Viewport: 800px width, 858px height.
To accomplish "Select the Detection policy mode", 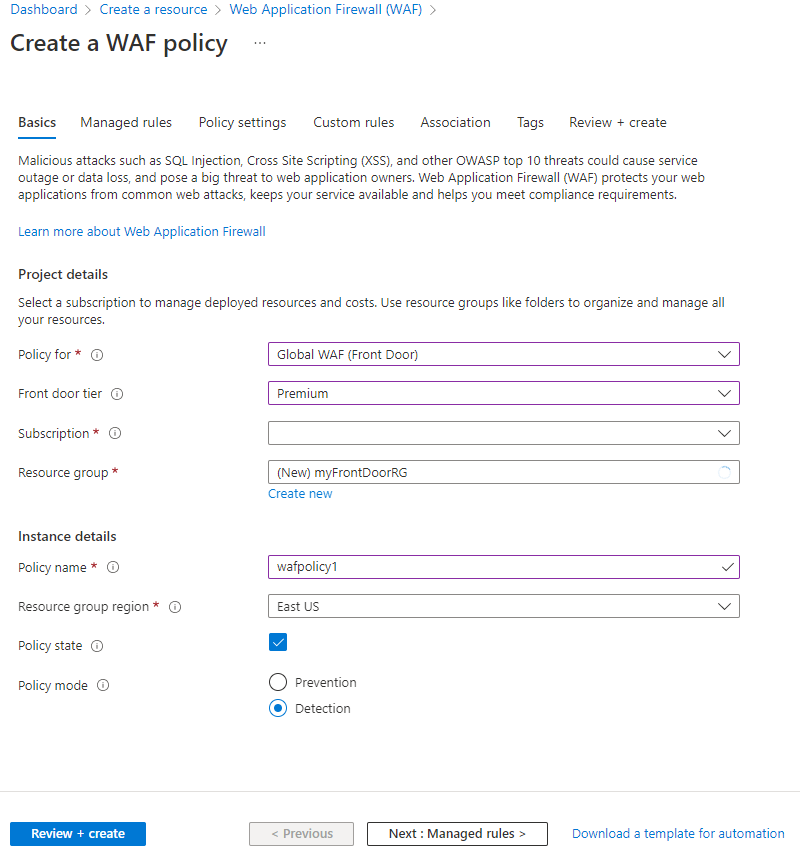I will click(278, 708).
